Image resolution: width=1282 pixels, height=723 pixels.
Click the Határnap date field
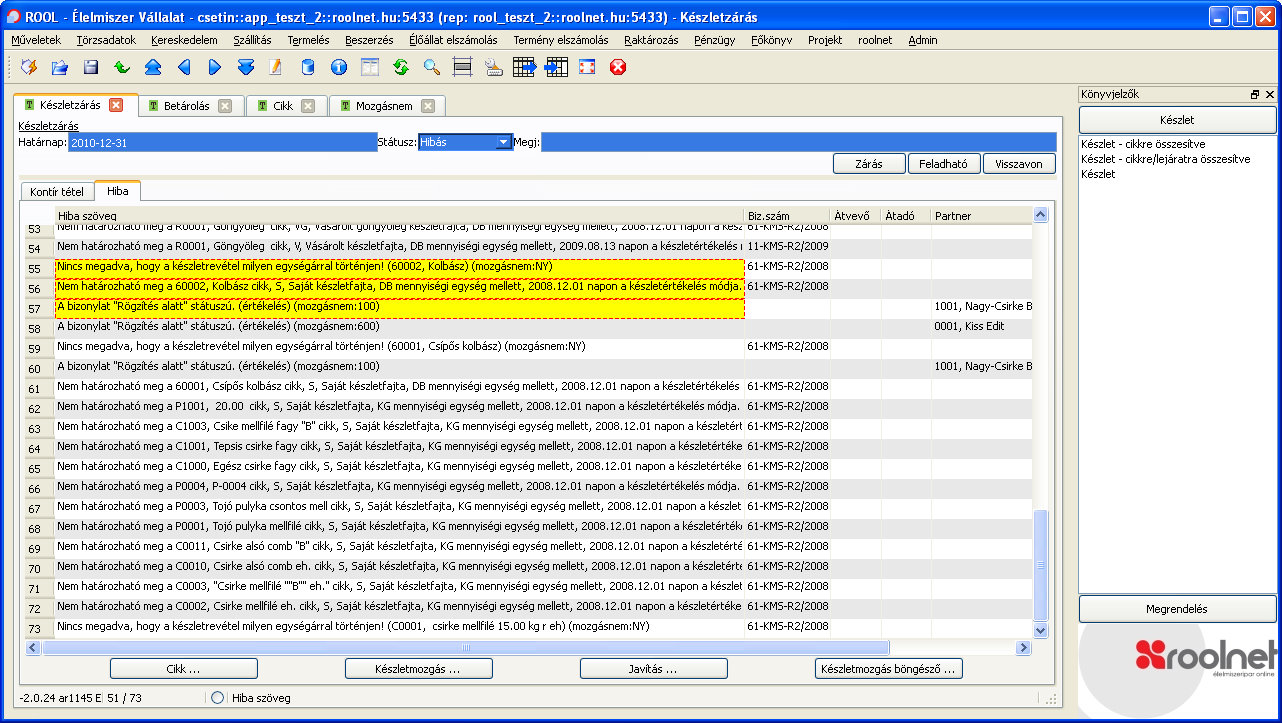pyautogui.click(x=222, y=142)
